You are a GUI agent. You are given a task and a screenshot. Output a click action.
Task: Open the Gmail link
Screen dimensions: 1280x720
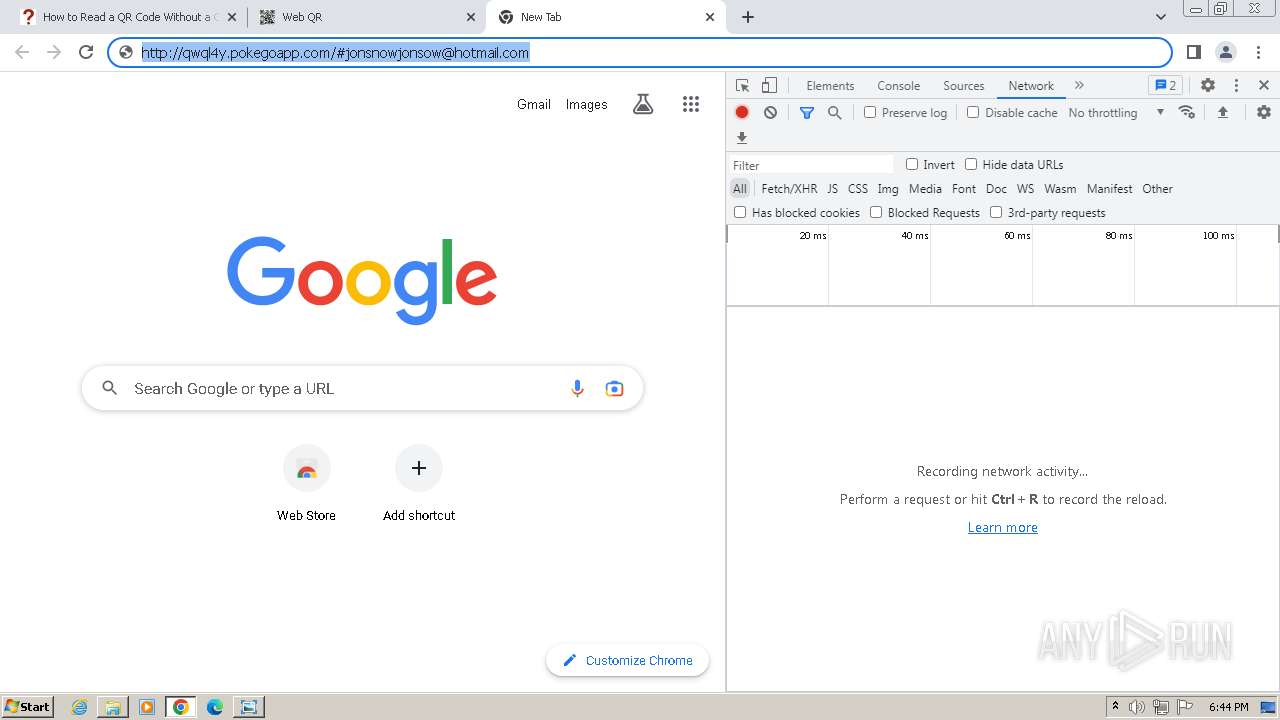[534, 104]
